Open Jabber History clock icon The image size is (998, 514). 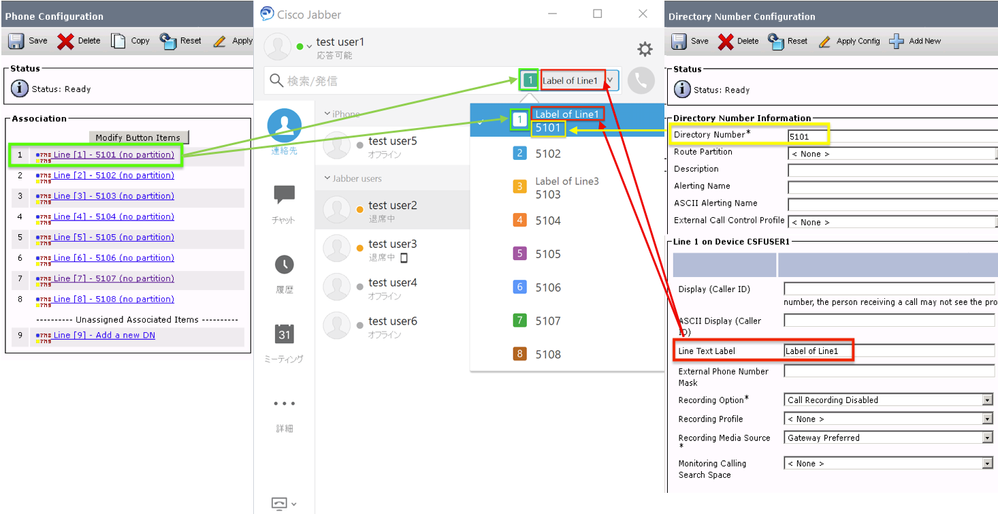click(284, 265)
